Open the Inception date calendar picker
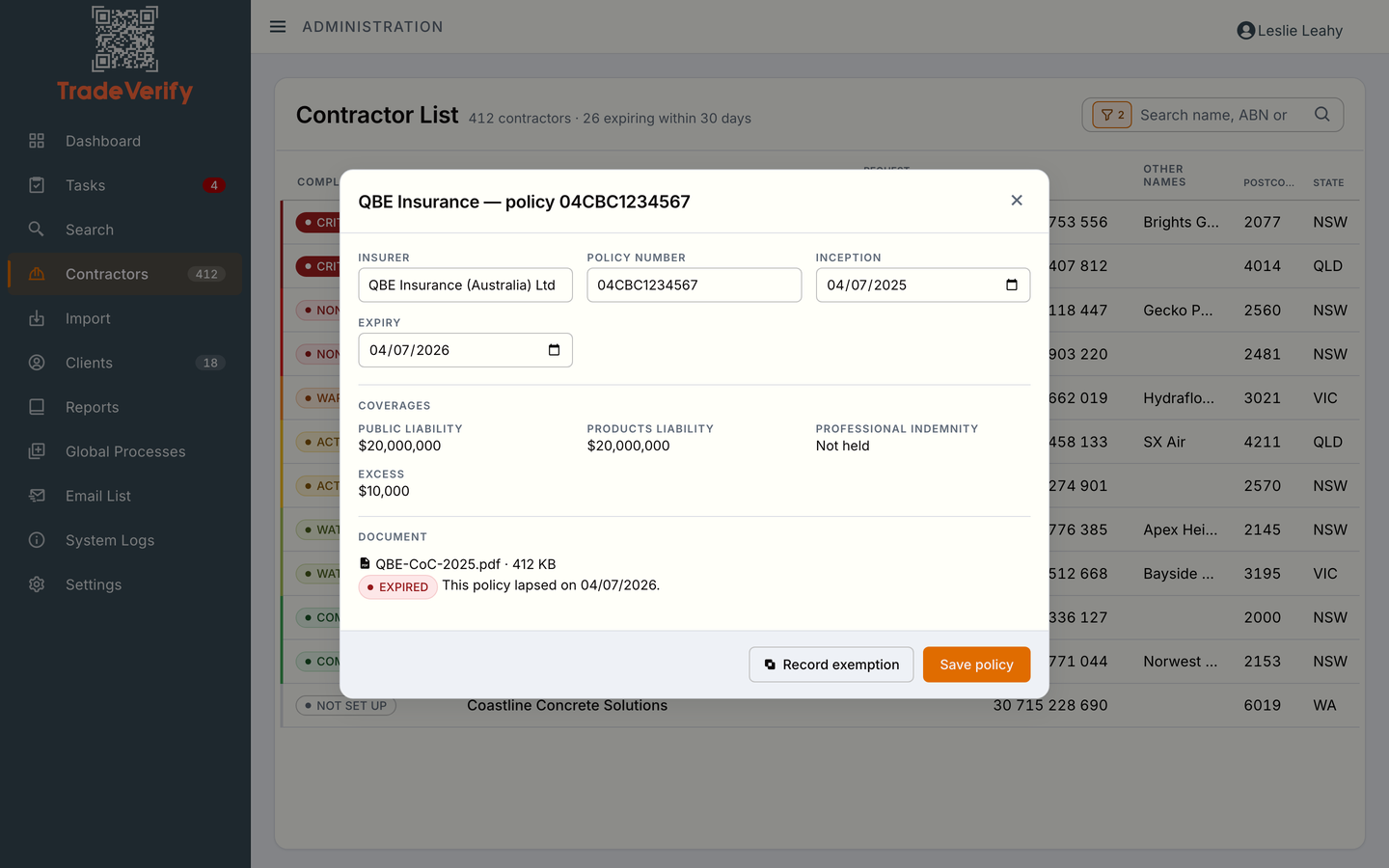 1012,285
